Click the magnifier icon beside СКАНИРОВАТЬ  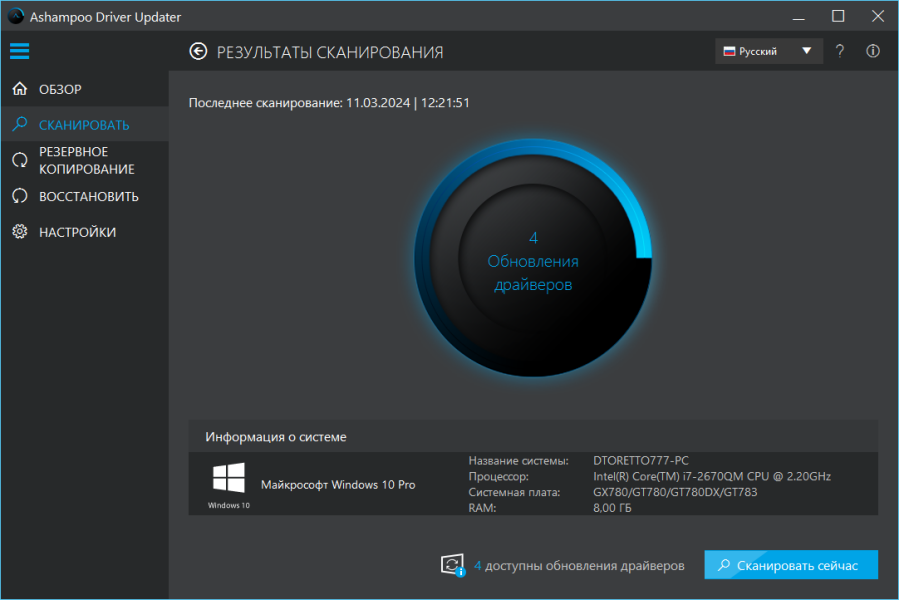click(x=20, y=124)
